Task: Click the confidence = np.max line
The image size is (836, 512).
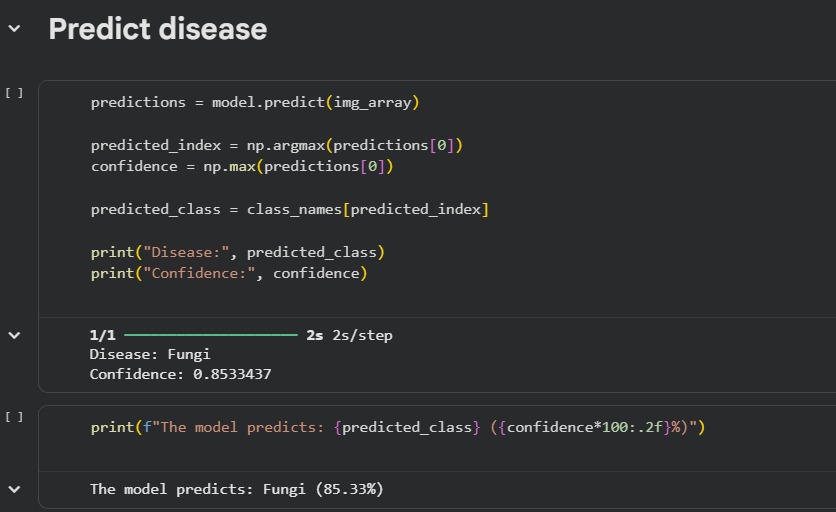Action: [242, 166]
